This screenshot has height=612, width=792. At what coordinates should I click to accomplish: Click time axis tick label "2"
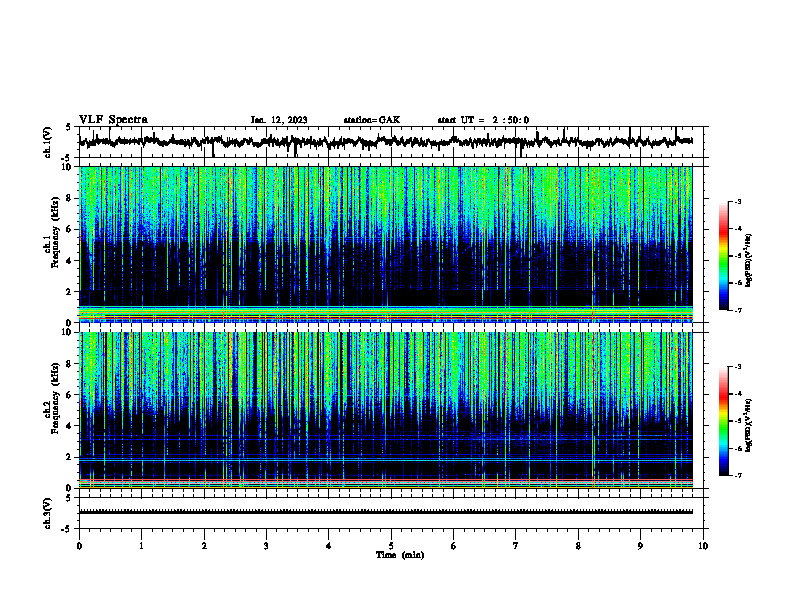(x=204, y=546)
